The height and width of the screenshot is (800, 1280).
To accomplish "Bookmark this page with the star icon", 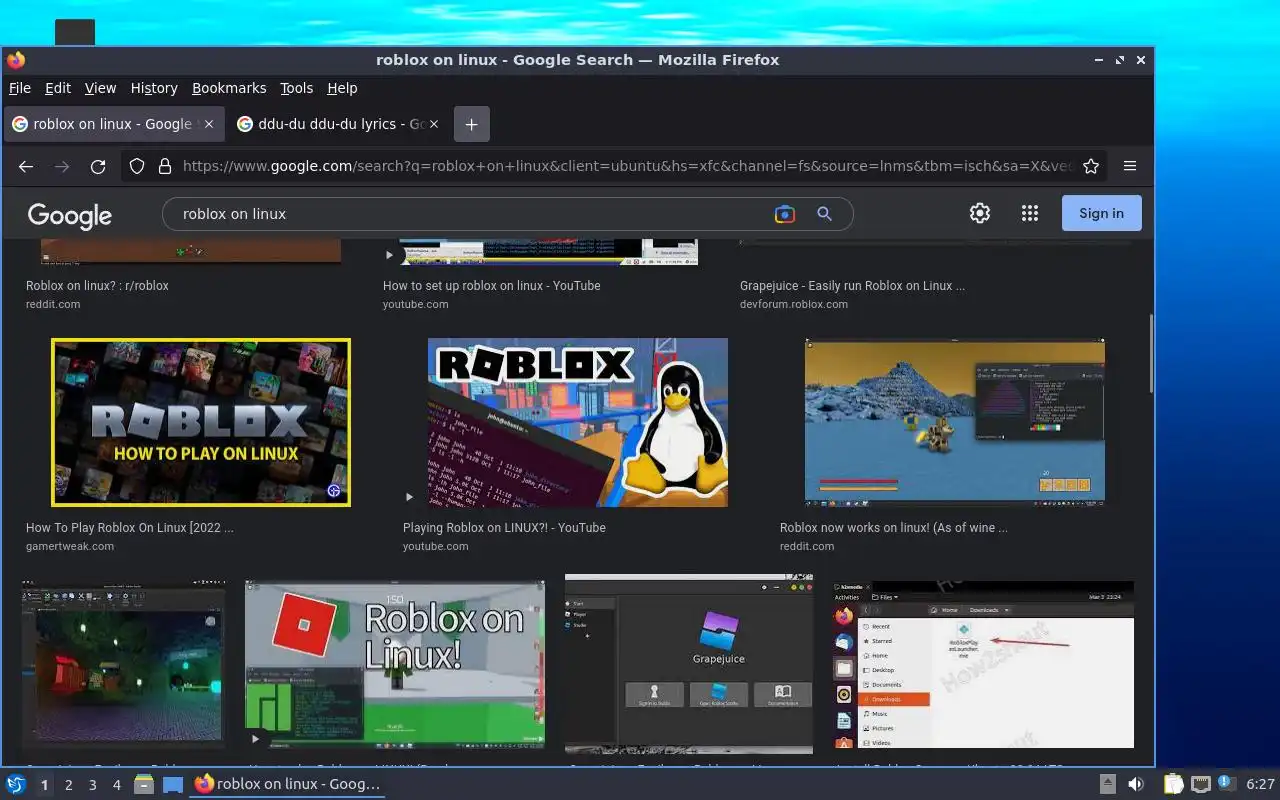I will [x=1091, y=166].
